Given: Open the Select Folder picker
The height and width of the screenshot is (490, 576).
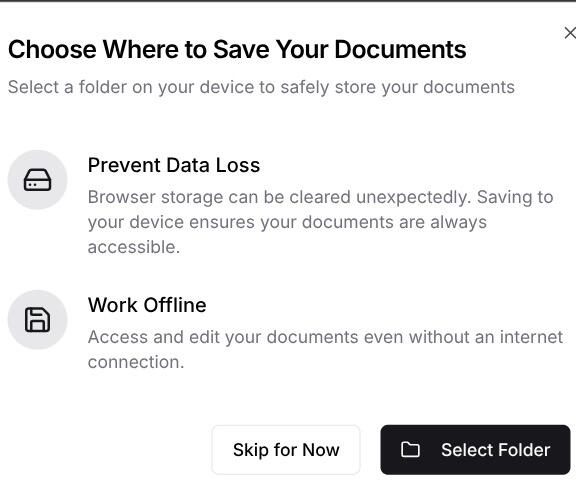Looking at the screenshot, I should (x=475, y=450).
